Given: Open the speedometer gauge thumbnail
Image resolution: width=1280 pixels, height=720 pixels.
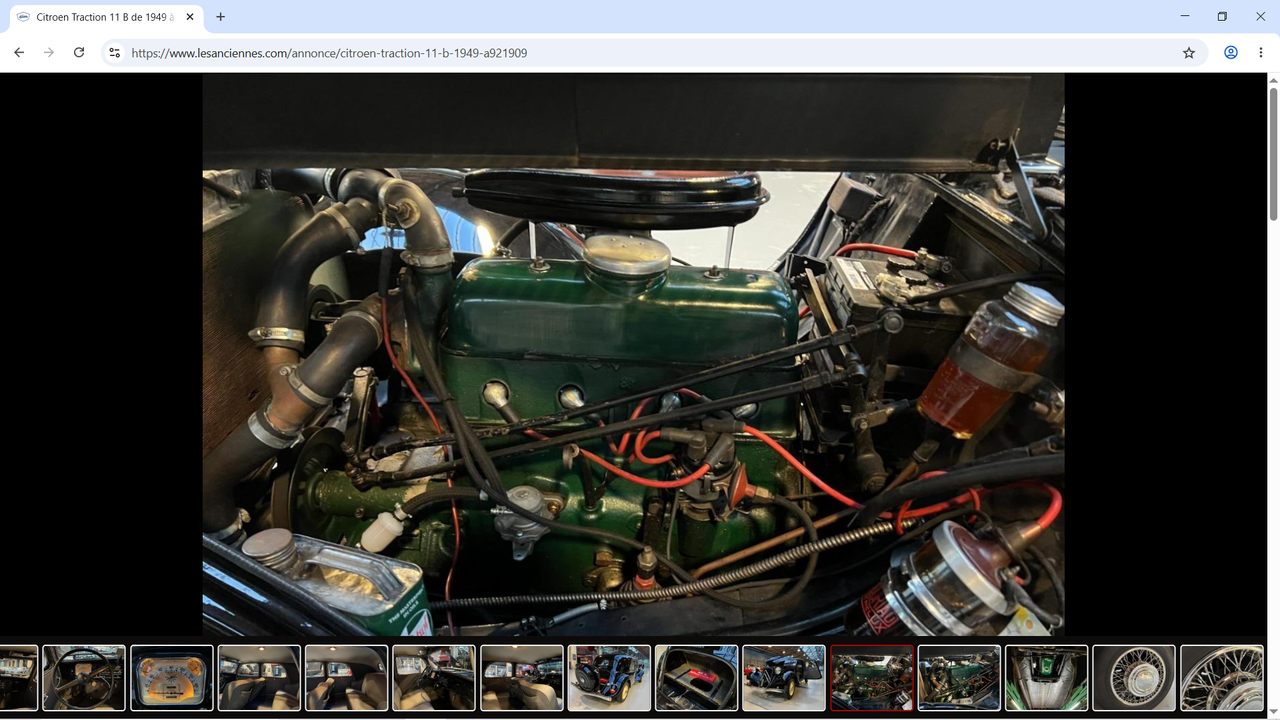Looking at the screenshot, I should (172, 678).
